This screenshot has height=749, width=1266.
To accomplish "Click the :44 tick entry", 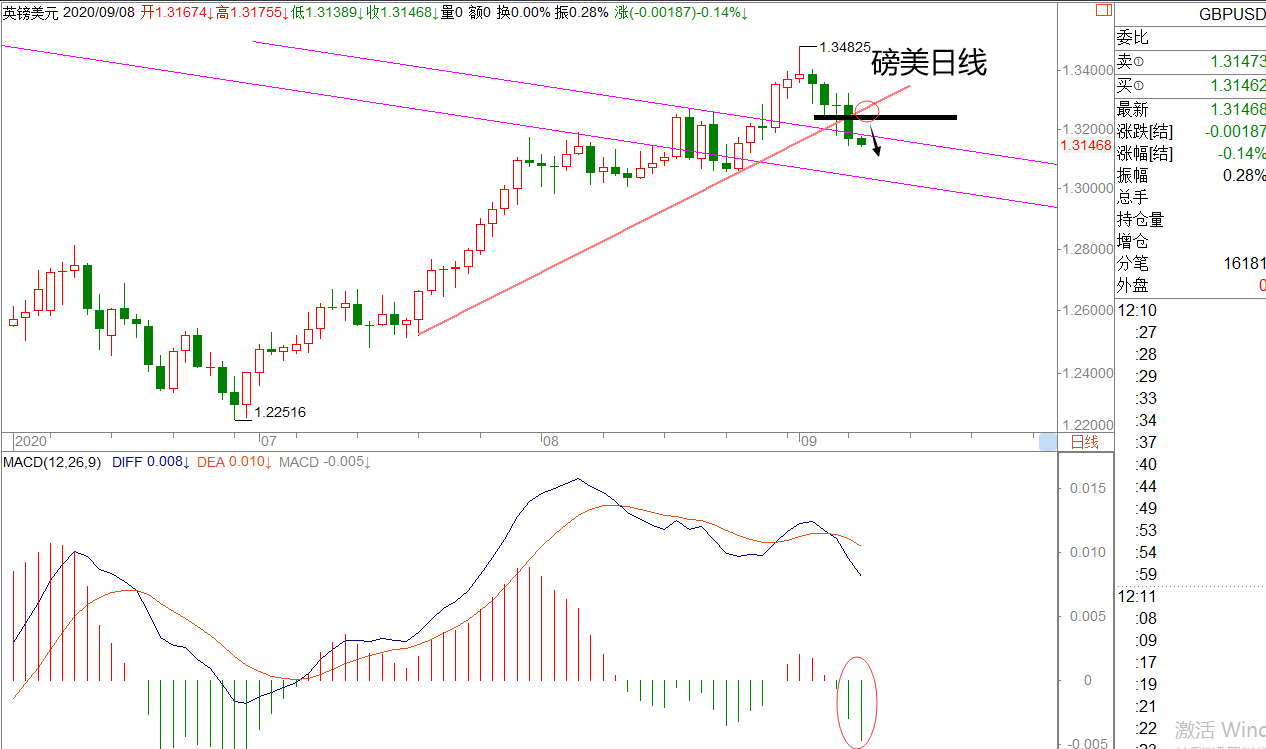I will (1146, 486).
